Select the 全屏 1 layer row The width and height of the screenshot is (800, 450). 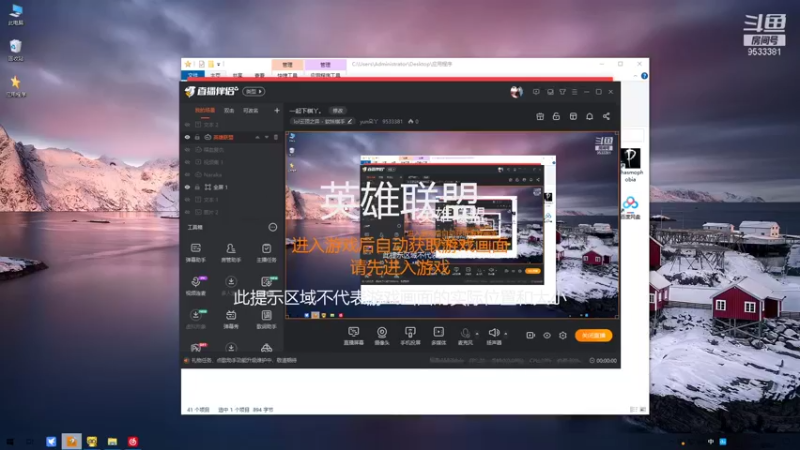pyautogui.click(x=232, y=187)
